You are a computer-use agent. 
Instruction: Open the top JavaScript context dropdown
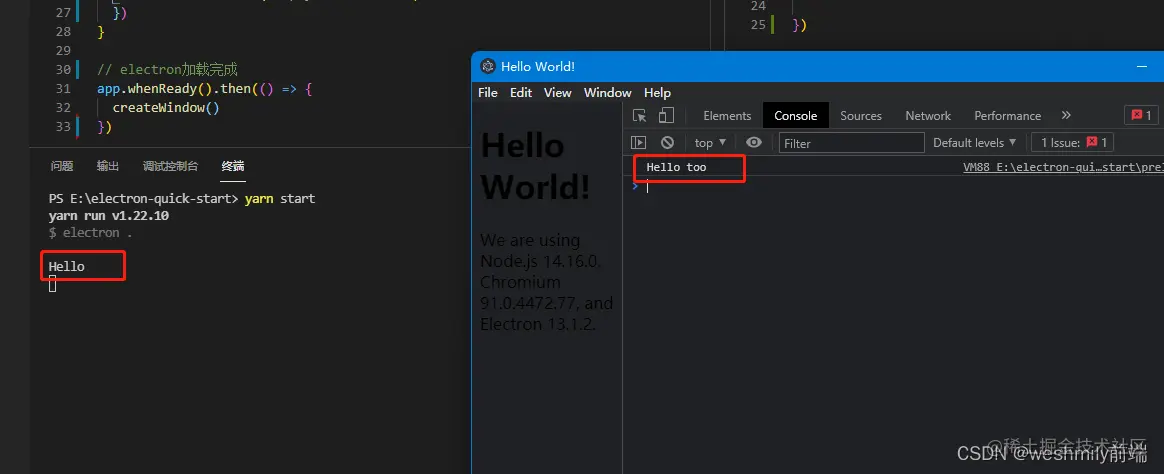click(710, 143)
